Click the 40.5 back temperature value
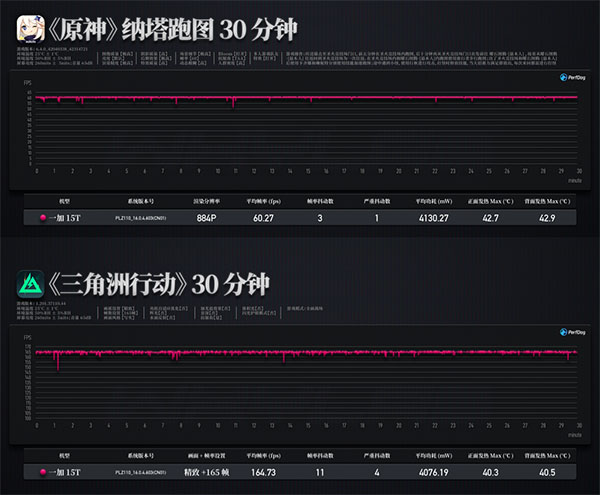 click(x=546, y=472)
